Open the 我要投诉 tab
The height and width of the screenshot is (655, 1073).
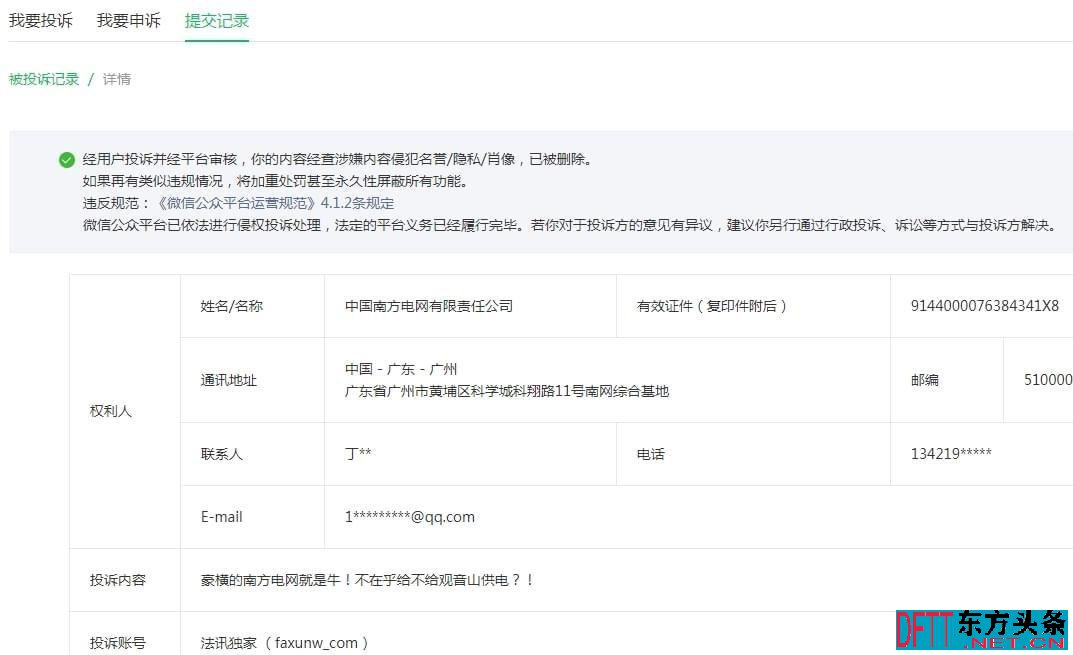tap(40, 21)
